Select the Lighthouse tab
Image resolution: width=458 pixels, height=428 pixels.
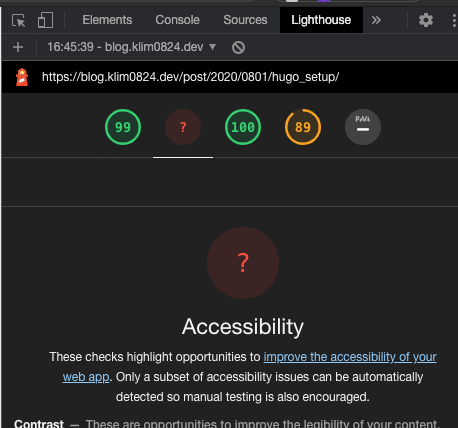(321, 20)
